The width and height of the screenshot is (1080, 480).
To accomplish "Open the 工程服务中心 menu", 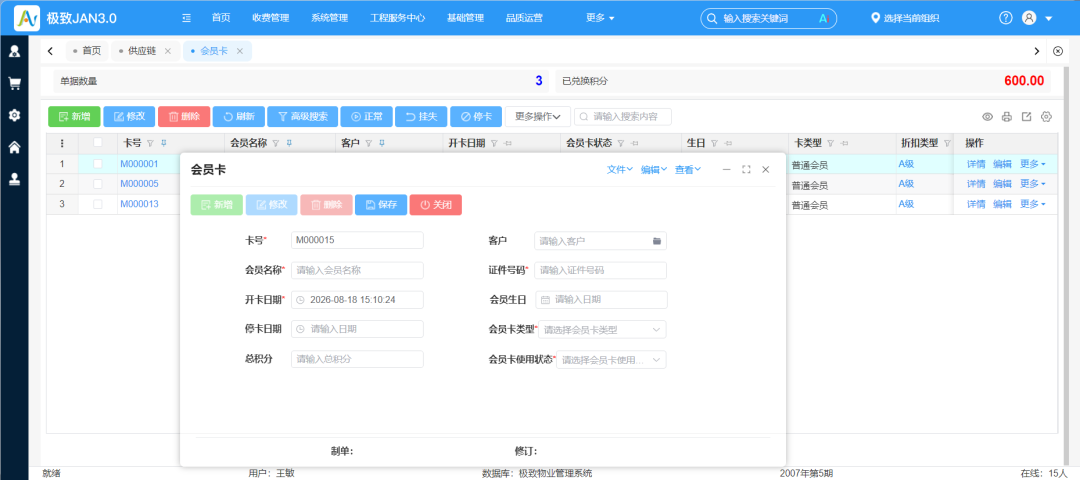I will click(x=397, y=18).
